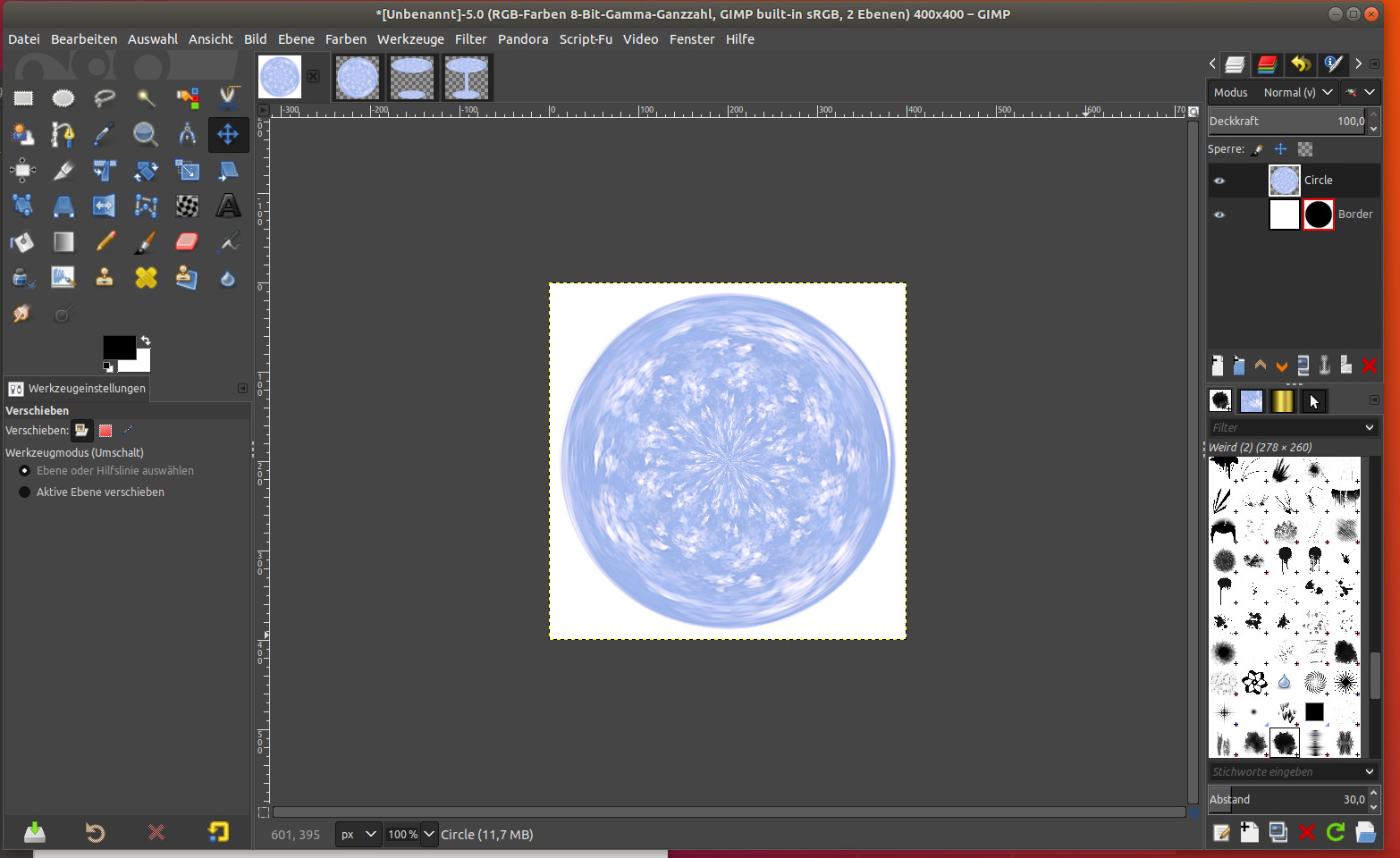Select the Free Select lasso tool
The image size is (1400, 858).
pyautogui.click(x=105, y=98)
